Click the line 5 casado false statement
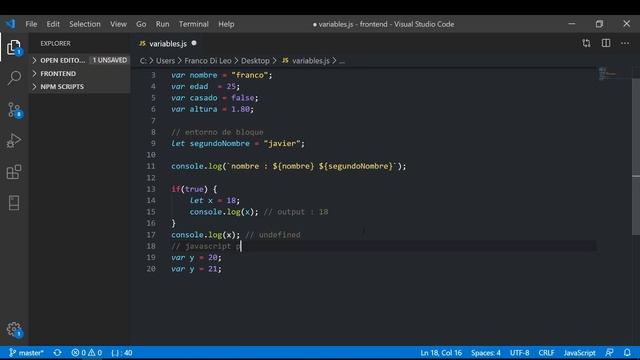640x360 pixels. [214, 98]
